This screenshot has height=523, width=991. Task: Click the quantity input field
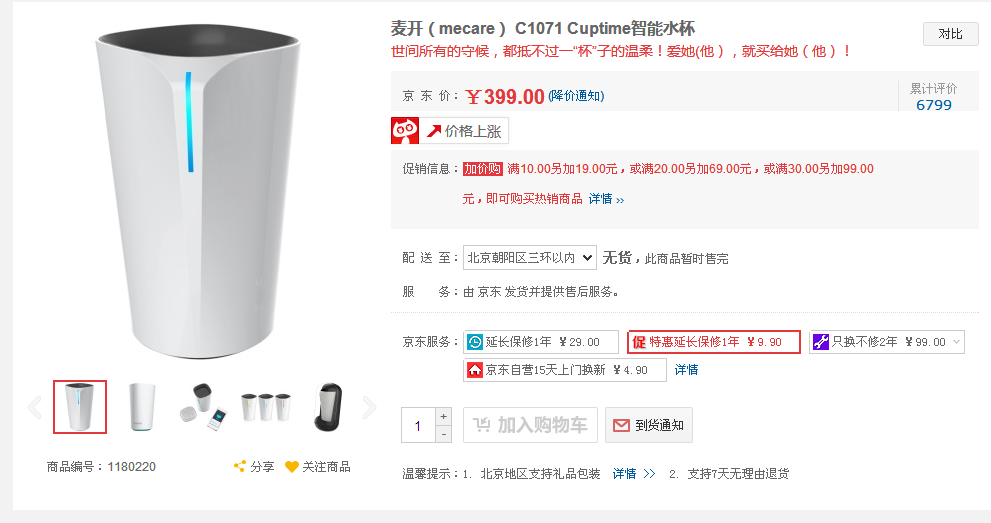418,425
